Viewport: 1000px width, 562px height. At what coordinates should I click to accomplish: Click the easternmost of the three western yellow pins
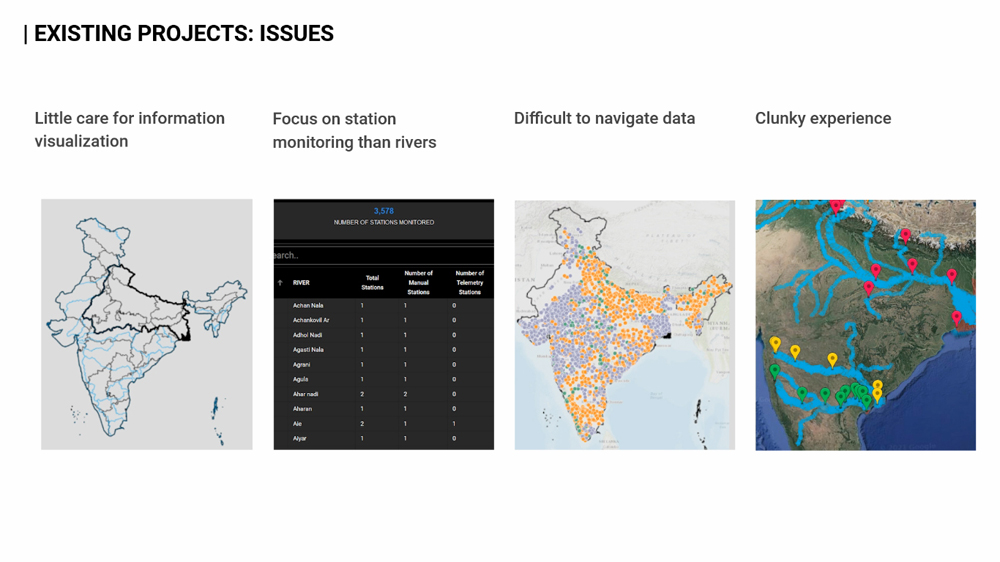pyautogui.click(x=832, y=359)
